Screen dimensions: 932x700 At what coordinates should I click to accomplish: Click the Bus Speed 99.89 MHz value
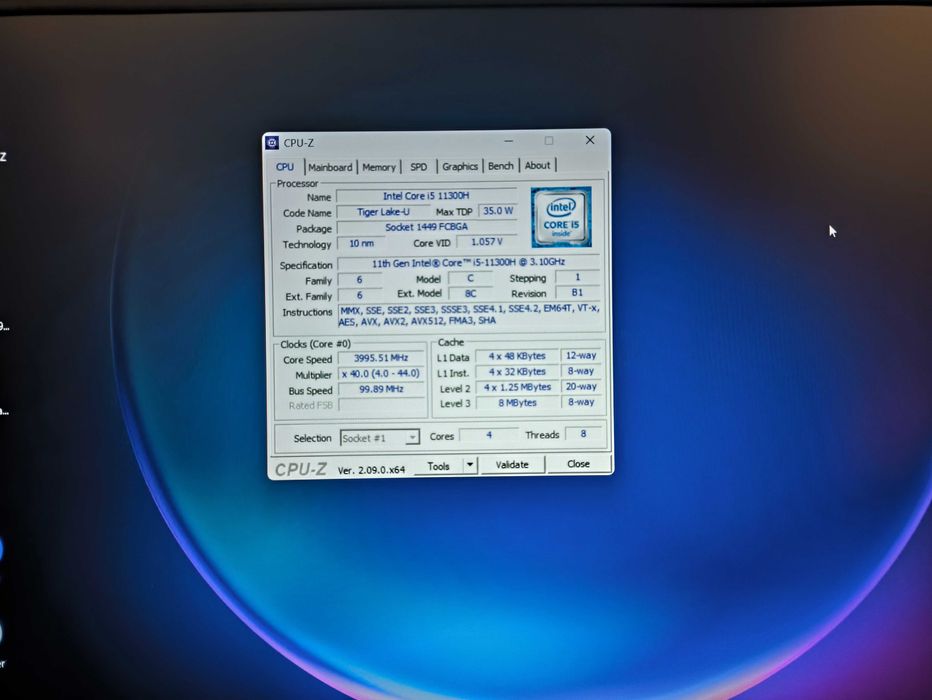pyautogui.click(x=381, y=389)
